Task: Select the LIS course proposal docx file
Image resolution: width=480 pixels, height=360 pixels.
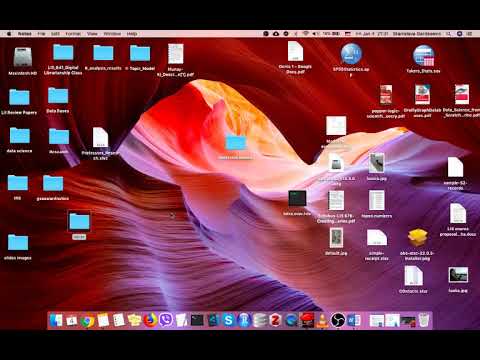Action: 458,214
